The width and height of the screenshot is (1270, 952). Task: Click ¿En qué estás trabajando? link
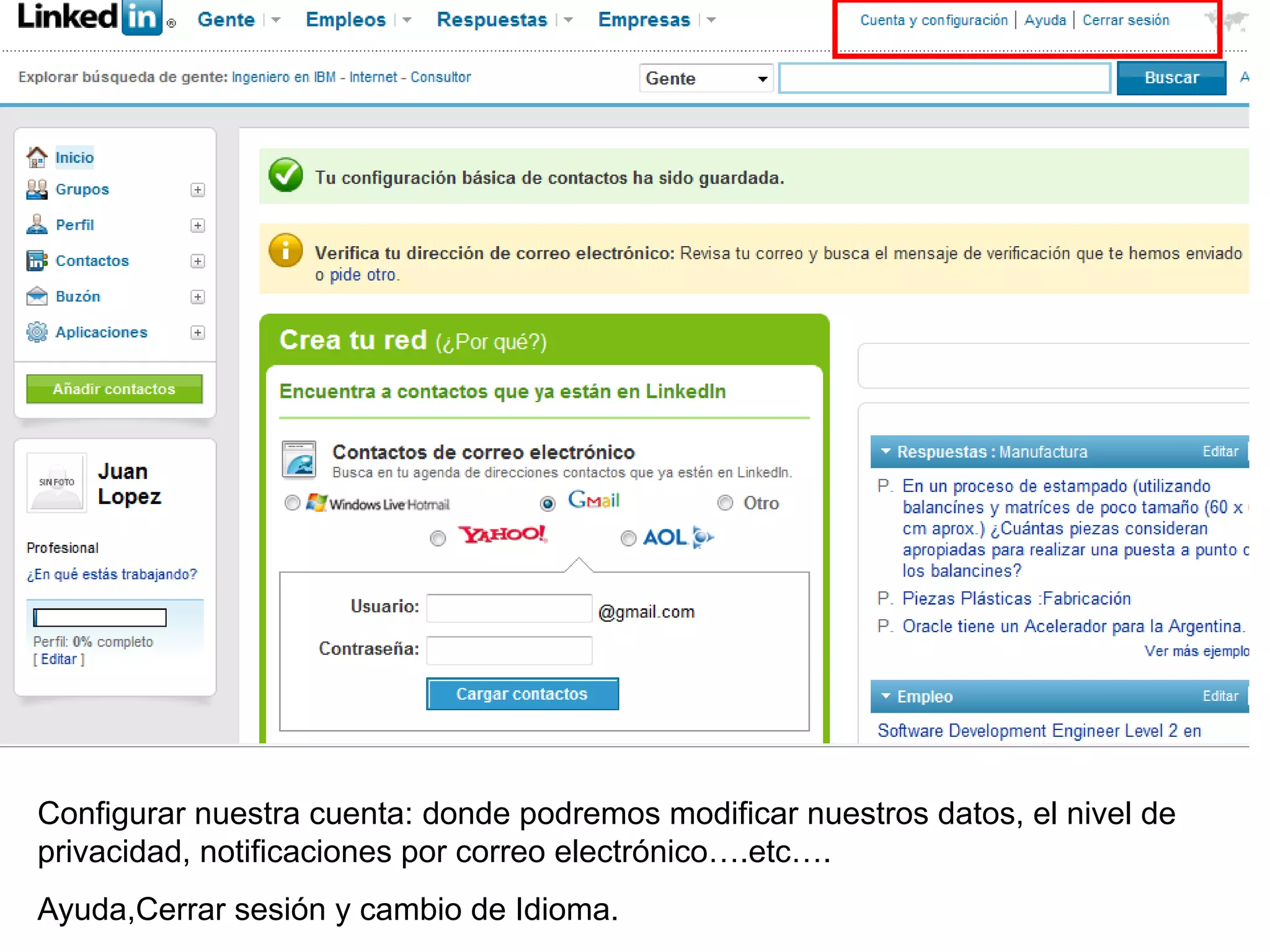click(x=112, y=575)
